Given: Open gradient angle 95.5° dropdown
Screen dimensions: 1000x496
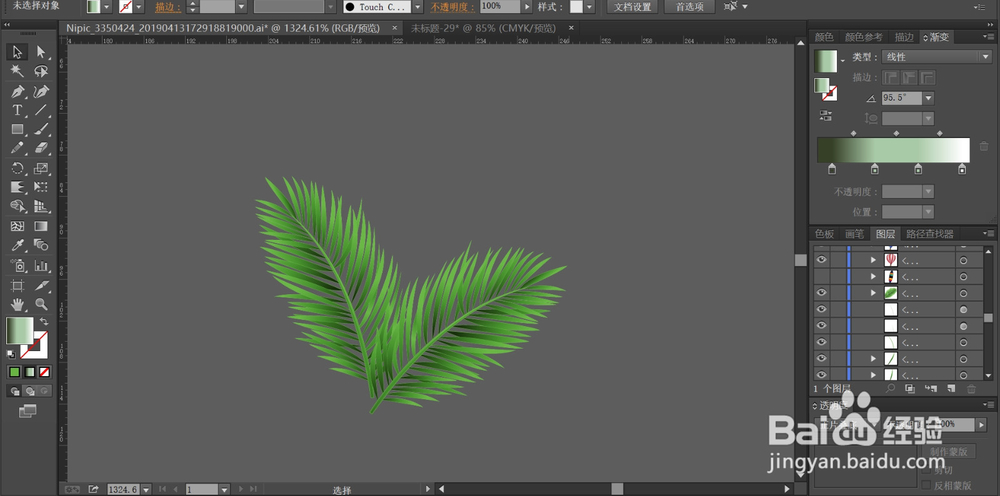Looking at the screenshot, I should pos(928,98).
